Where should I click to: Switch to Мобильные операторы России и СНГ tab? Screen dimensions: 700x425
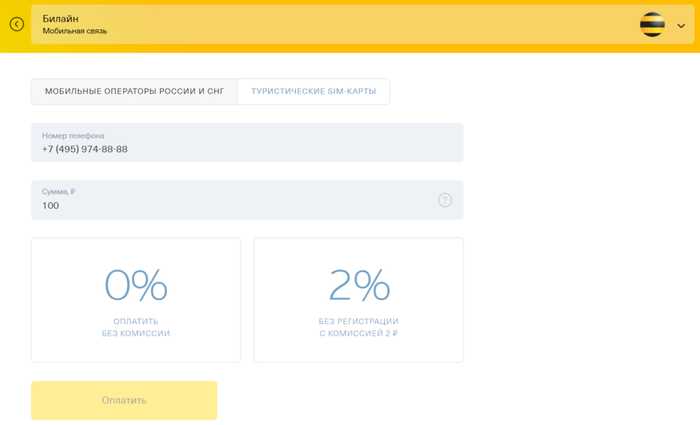point(134,92)
